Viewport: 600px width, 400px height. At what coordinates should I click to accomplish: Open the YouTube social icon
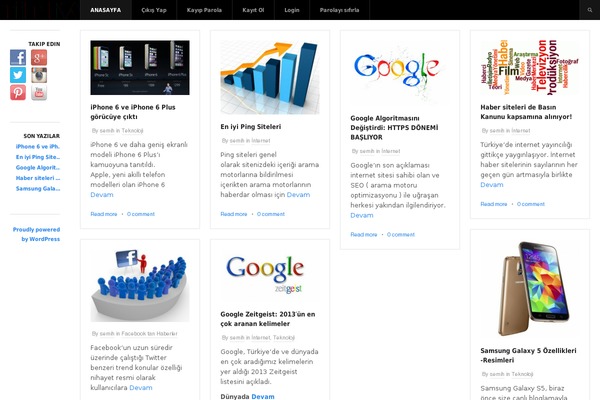point(39,93)
